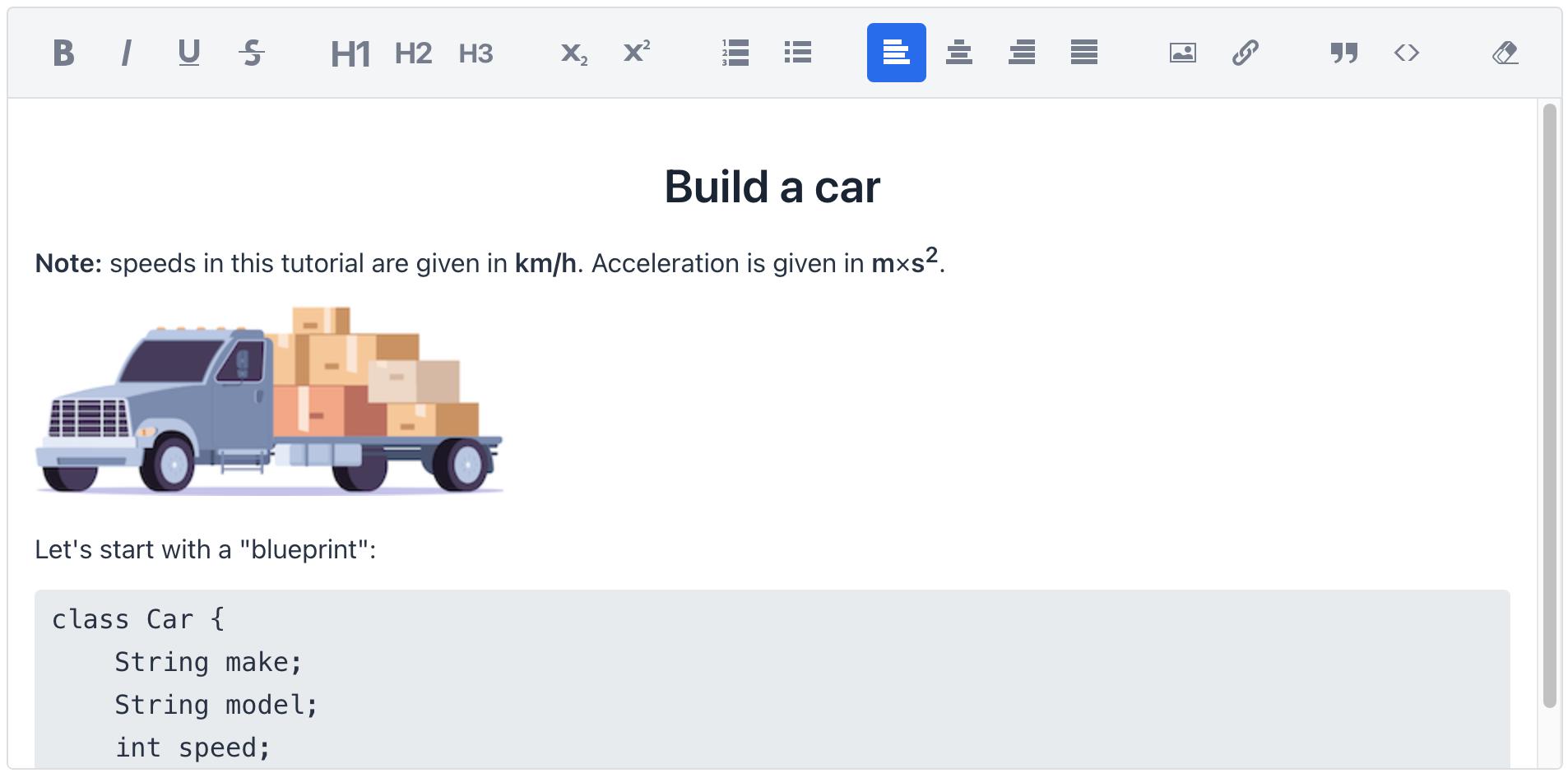Apply italic formatting
Screen dimensions: 1568x773
tap(126, 53)
